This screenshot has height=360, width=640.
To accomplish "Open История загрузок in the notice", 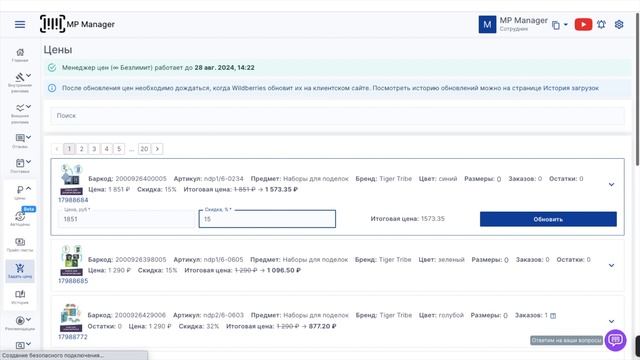I will click(x=571, y=88).
